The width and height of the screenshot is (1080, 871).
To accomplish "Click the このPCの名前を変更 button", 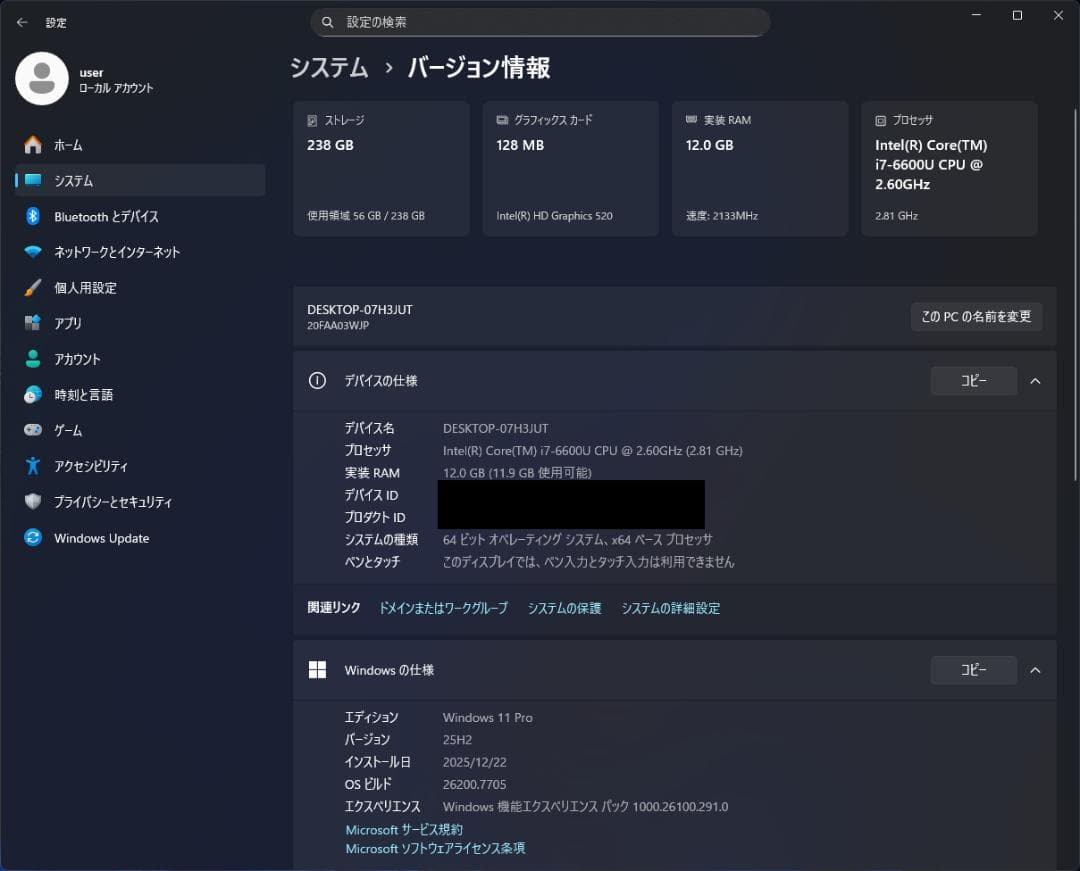I will pos(976,316).
